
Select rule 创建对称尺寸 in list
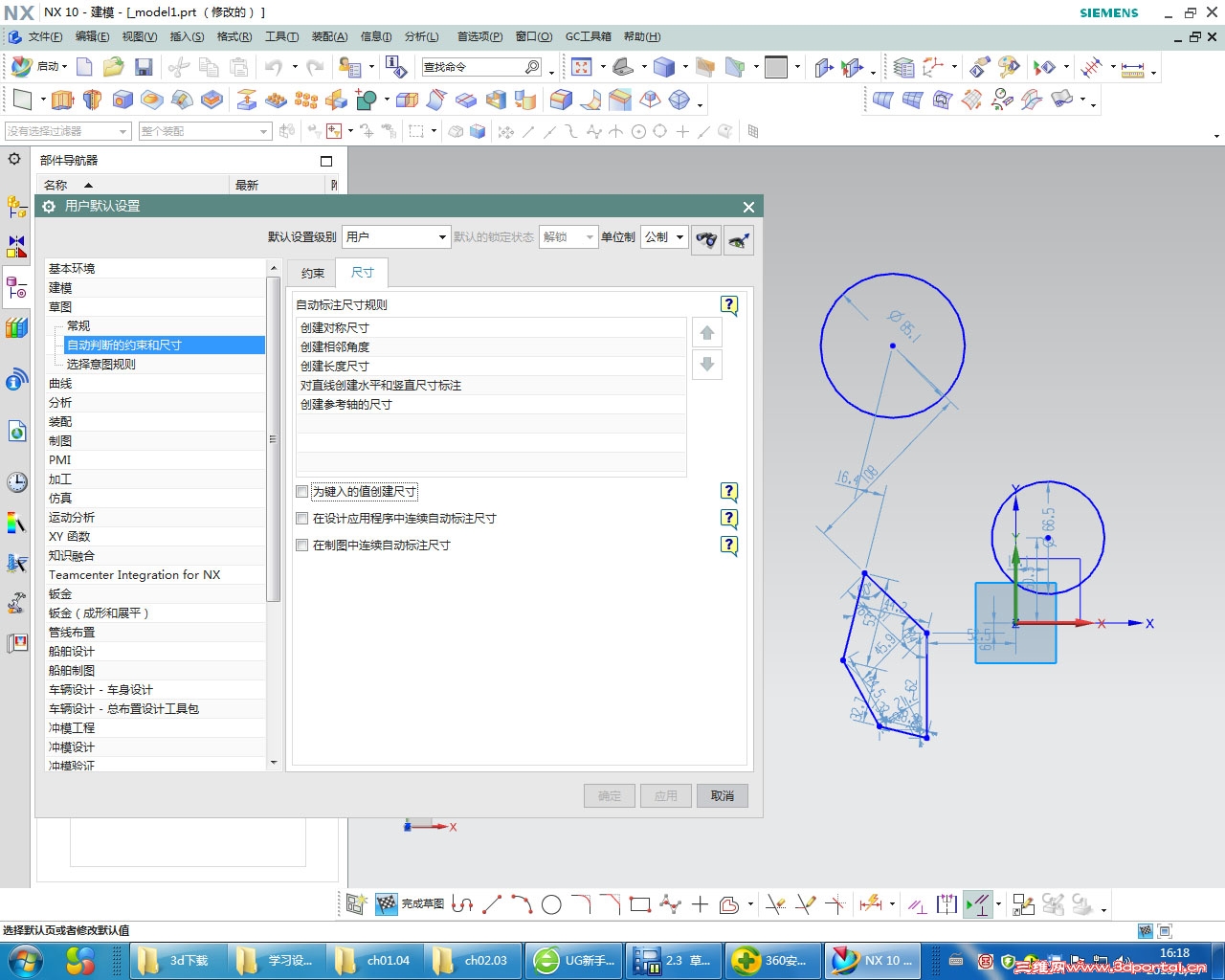[x=492, y=328]
